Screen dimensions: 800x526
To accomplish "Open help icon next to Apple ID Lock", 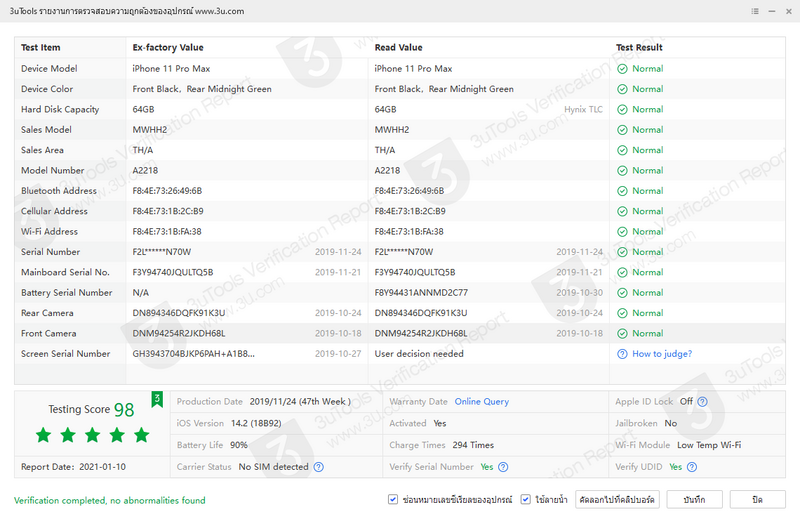I will point(703,402).
